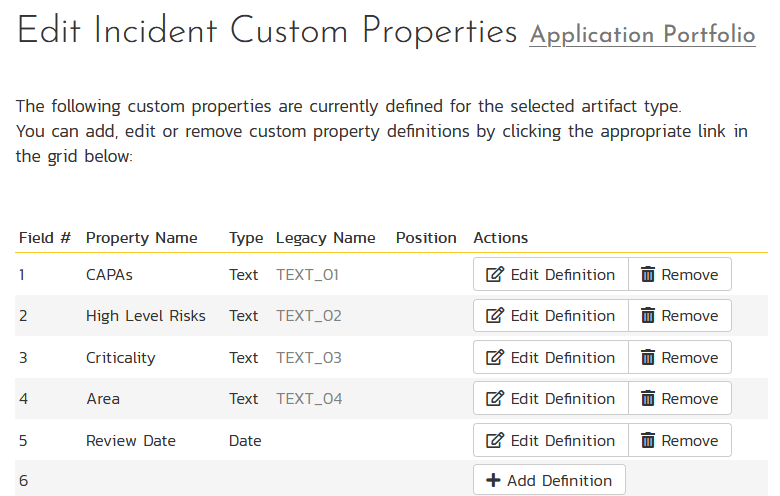780x496 pixels.
Task: Click trash icon in the Criticality row
Action: point(648,358)
